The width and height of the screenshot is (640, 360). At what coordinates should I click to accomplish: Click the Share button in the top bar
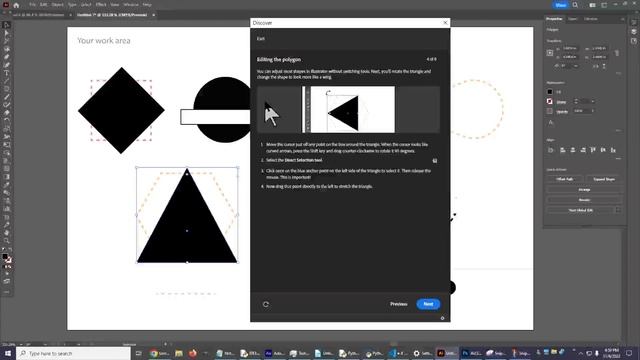pyautogui.click(x=560, y=5)
